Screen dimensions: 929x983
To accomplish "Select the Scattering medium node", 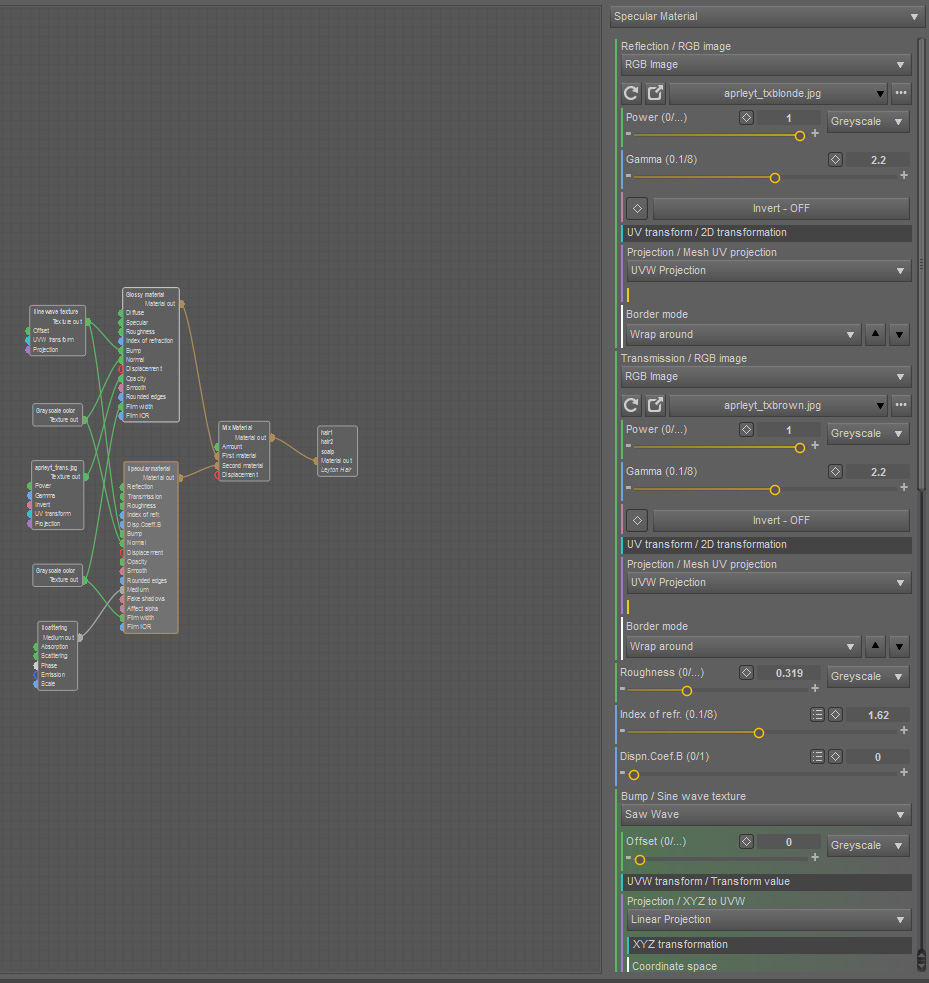I will 57,656.
